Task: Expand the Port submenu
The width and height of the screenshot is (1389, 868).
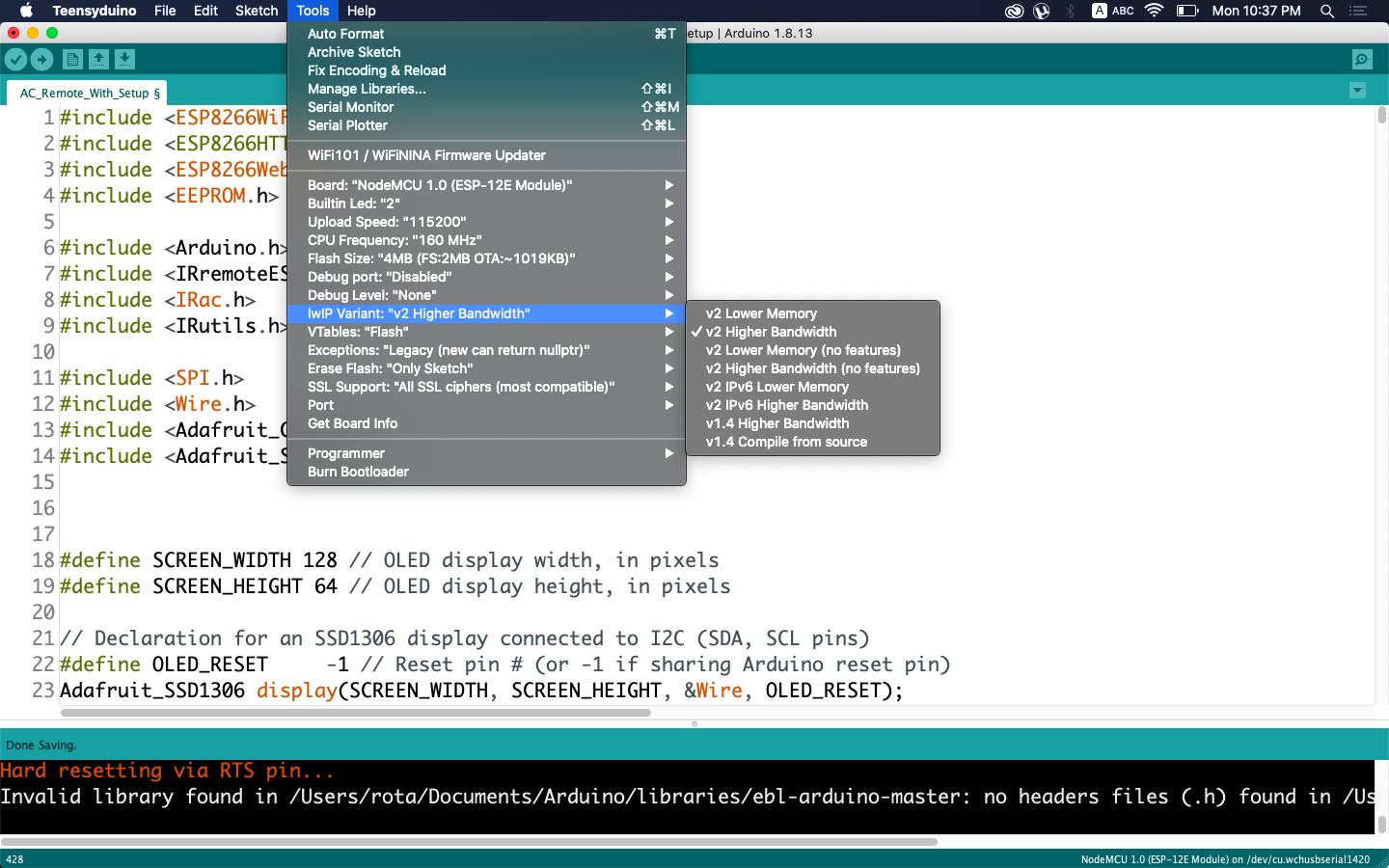Action: (486, 405)
